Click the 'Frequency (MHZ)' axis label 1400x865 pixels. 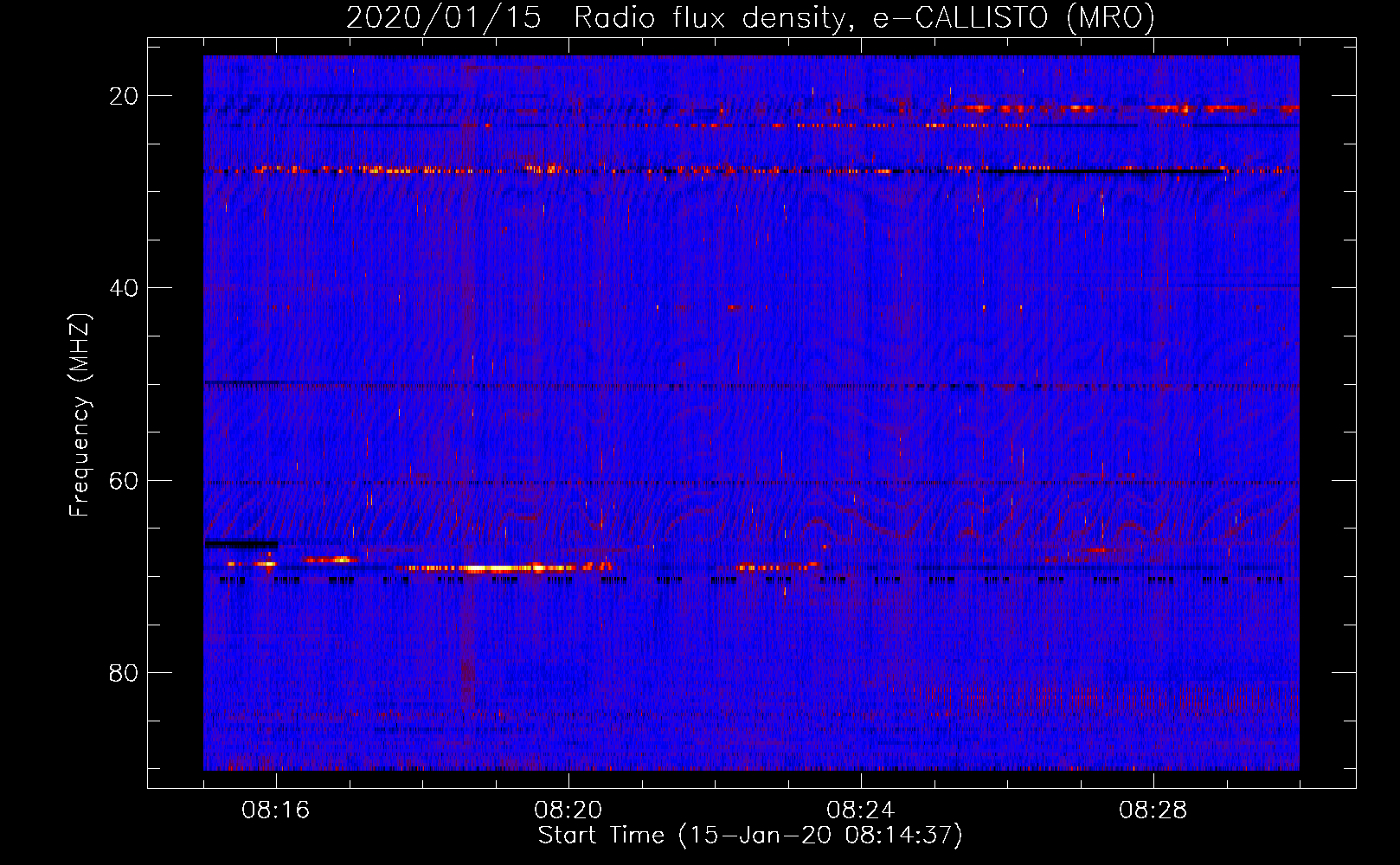[x=80, y=415]
